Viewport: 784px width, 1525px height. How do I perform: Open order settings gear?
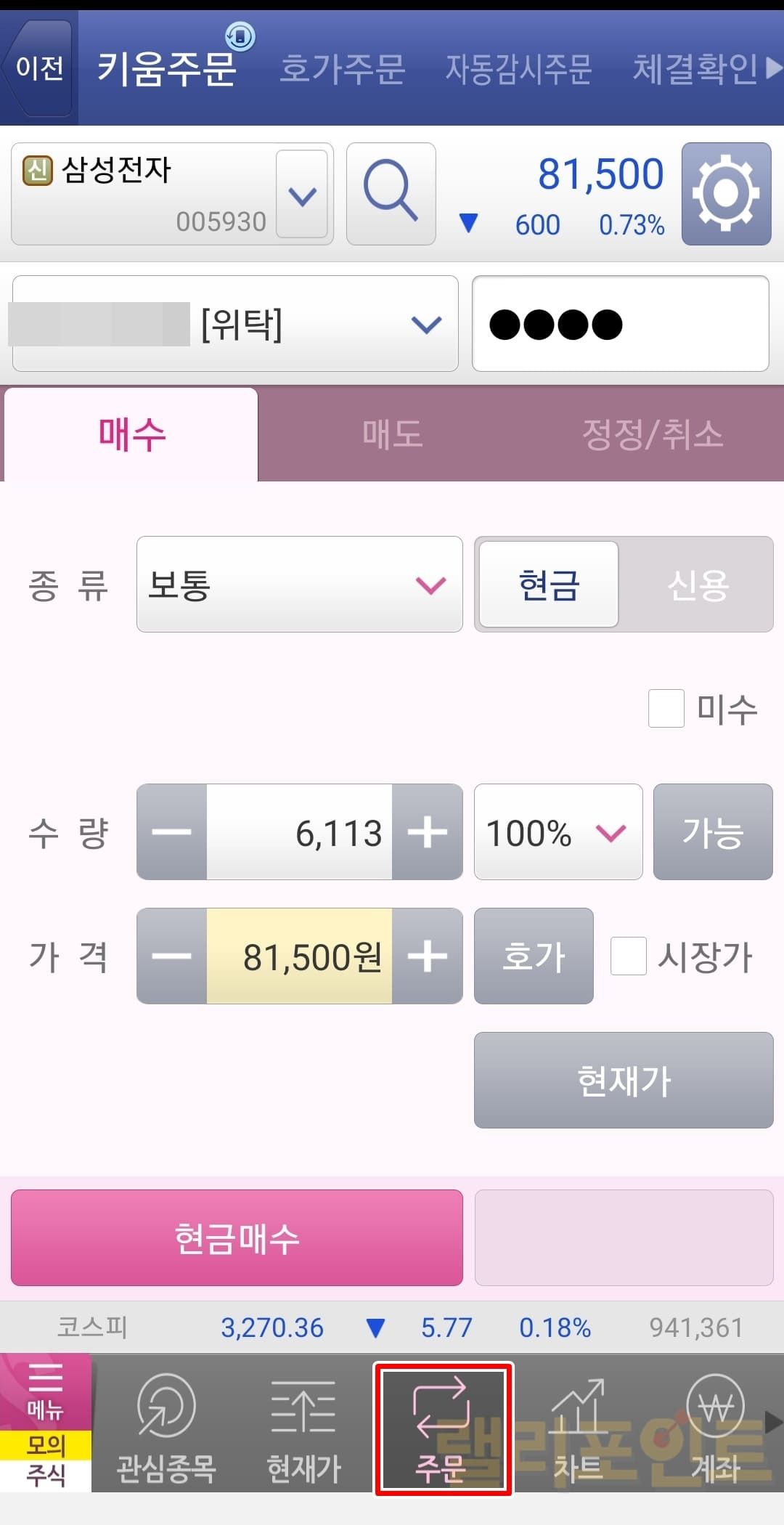point(725,193)
